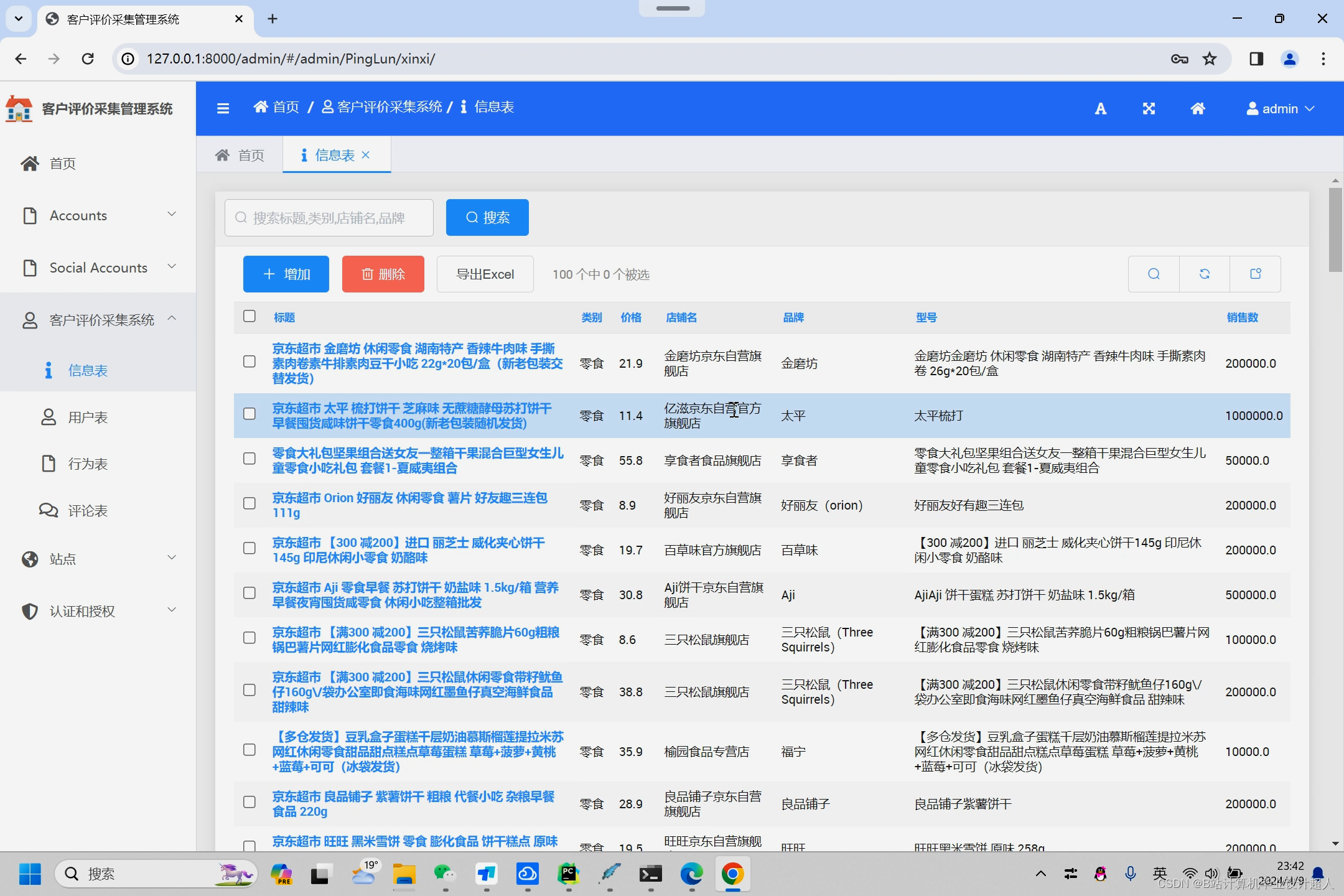Click the blue 增加 button
This screenshot has width=1344, height=896.
click(286, 274)
